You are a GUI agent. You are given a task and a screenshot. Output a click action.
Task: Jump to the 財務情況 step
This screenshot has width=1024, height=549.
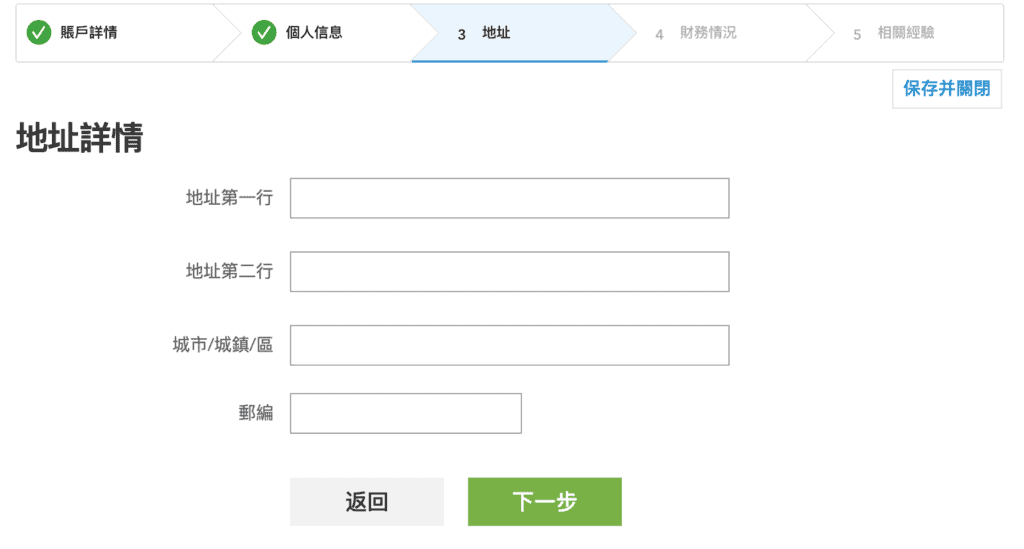point(708,33)
